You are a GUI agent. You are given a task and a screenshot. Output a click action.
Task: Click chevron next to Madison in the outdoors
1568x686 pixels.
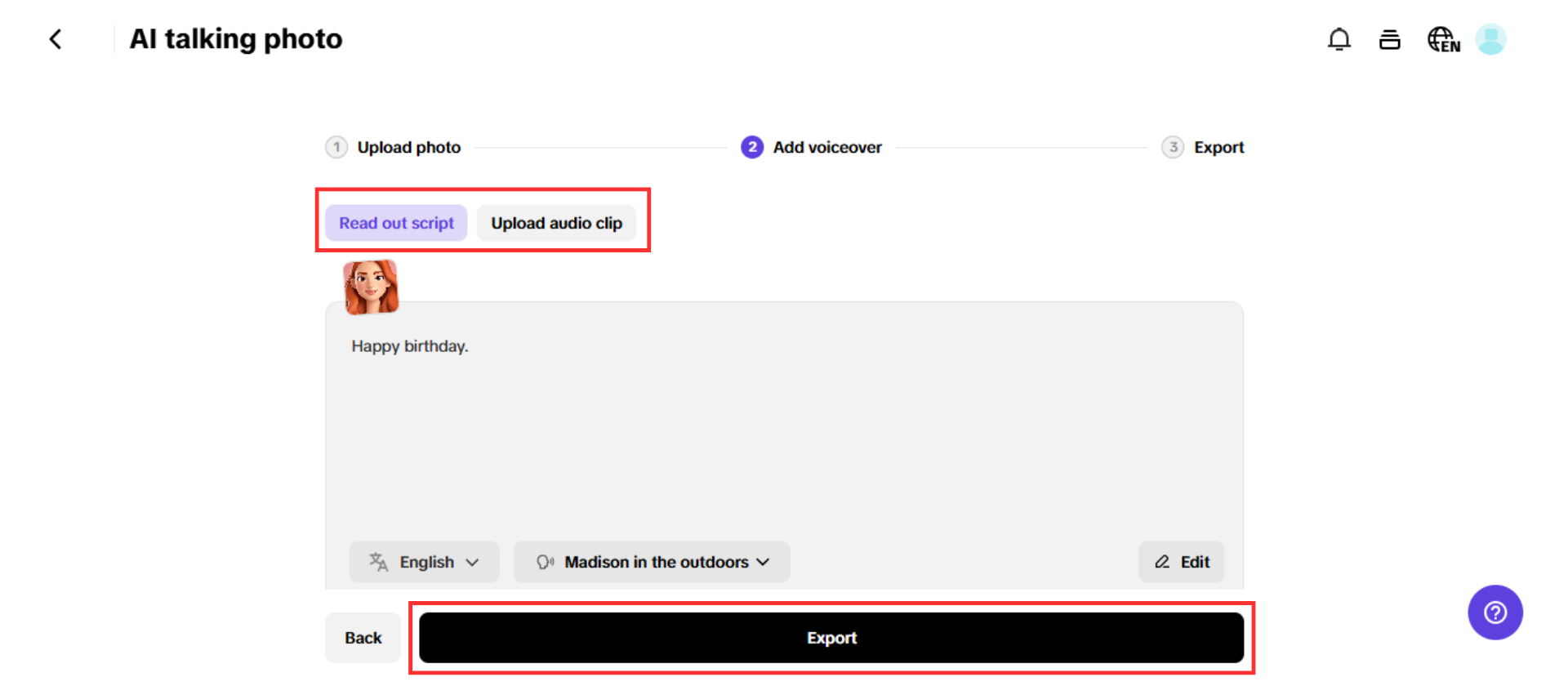pos(764,562)
